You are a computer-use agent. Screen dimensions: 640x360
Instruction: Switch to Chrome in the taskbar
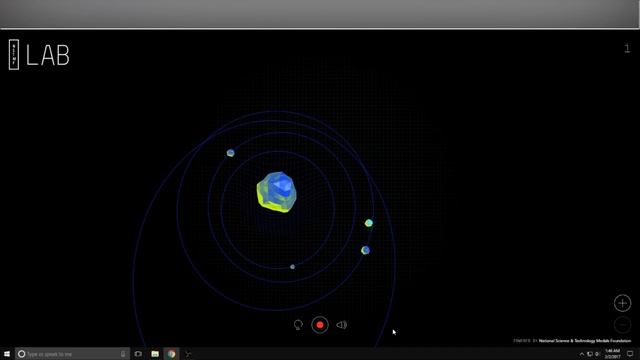pos(171,354)
